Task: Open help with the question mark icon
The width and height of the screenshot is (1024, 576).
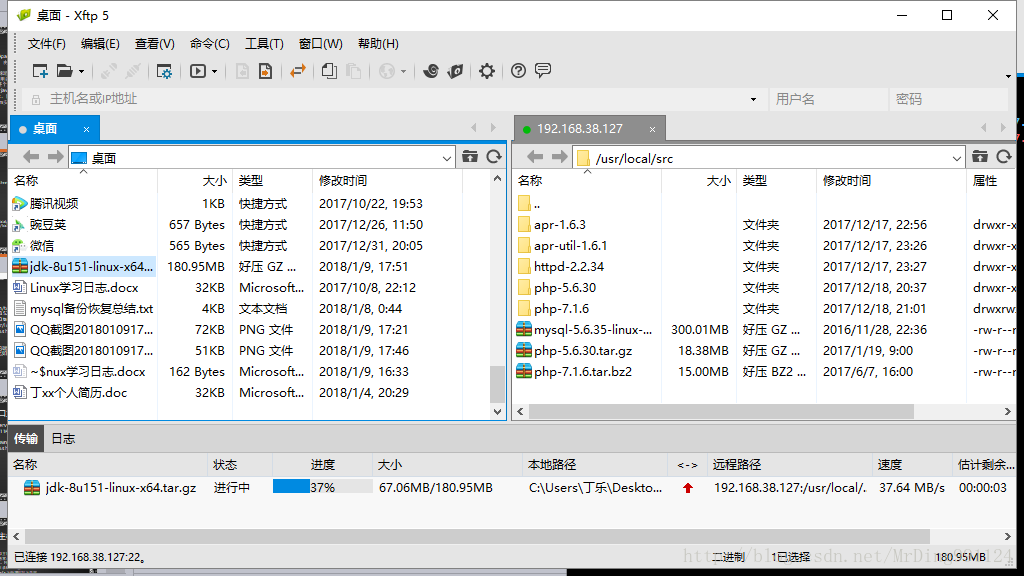Action: [518, 71]
